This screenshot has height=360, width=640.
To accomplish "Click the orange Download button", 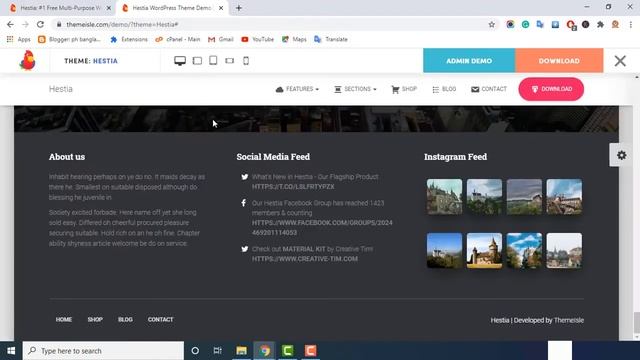I will [559, 60].
